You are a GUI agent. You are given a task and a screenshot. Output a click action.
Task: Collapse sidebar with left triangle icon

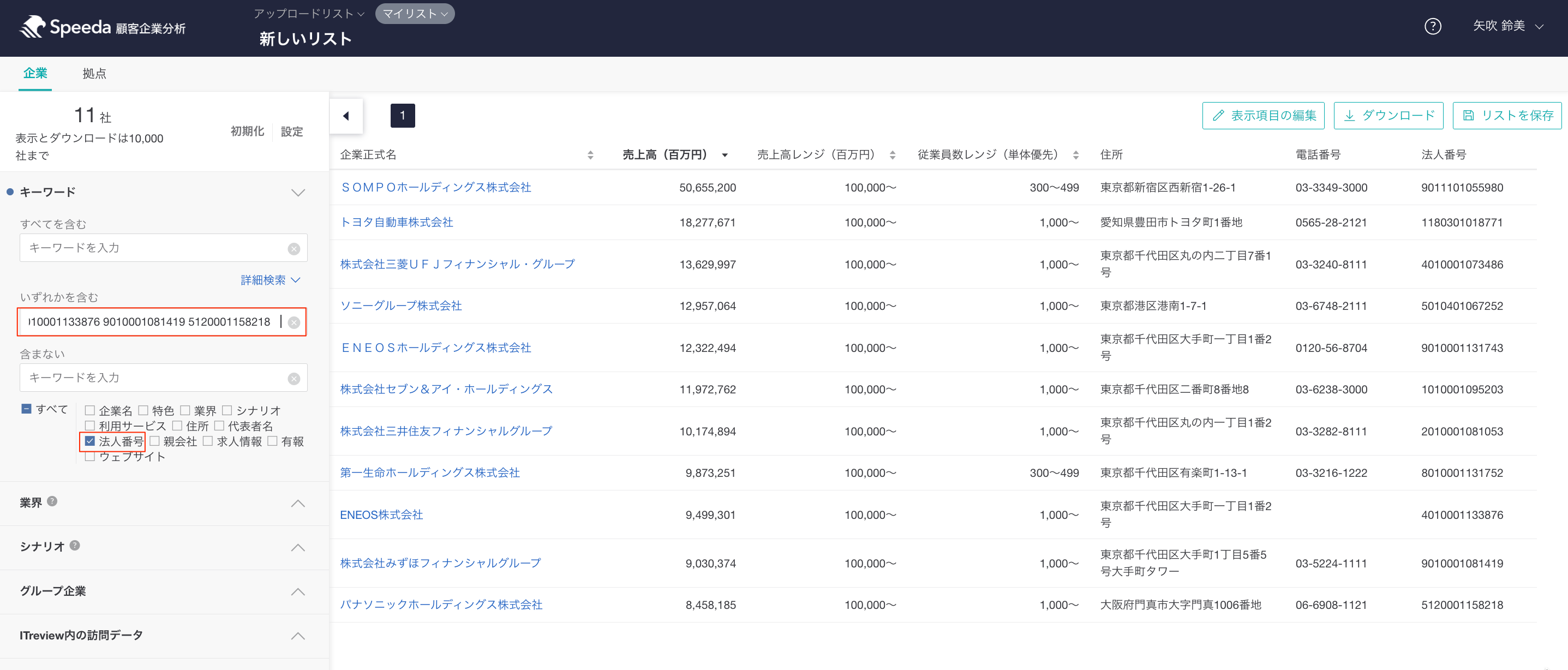click(x=346, y=116)
